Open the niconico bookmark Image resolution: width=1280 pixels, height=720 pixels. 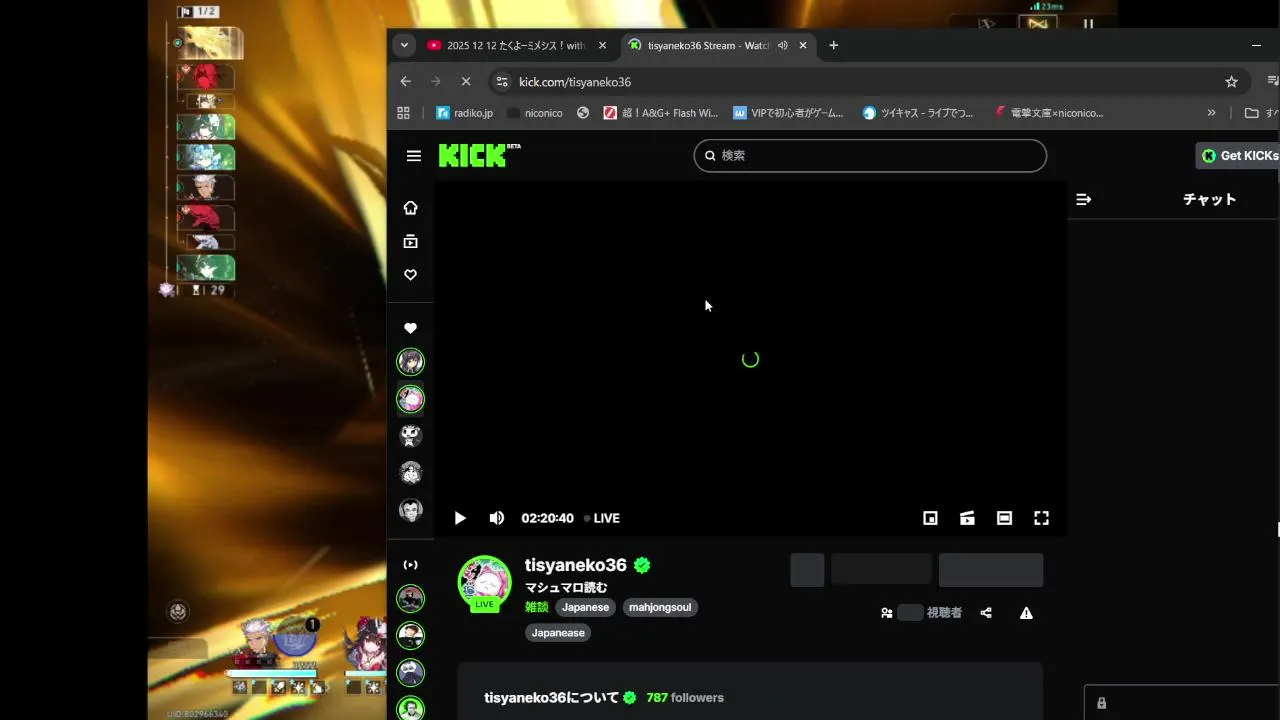coord(535,113)
